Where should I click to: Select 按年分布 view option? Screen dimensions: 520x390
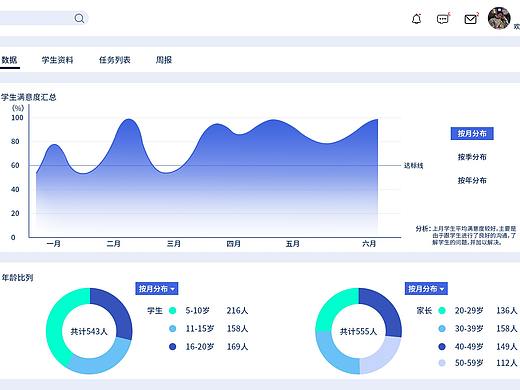(472, 180)
